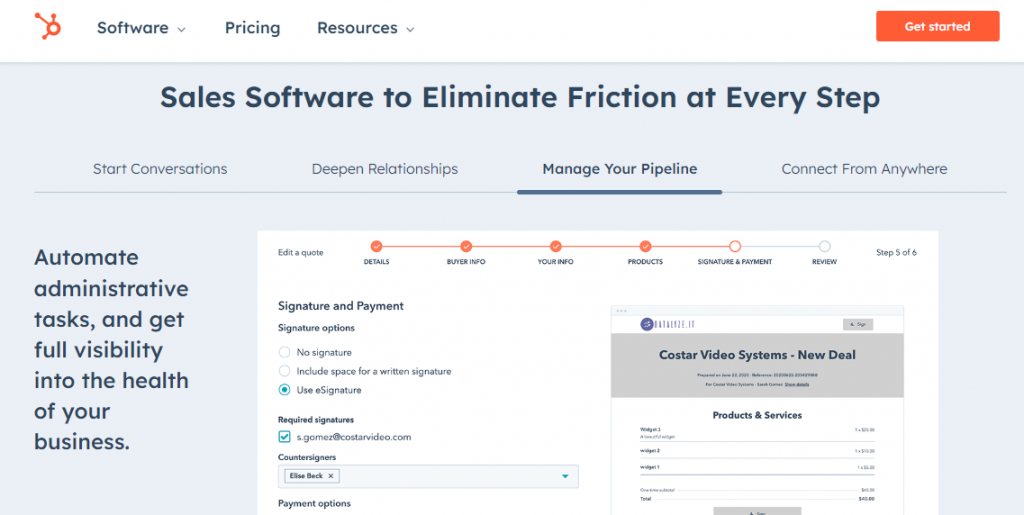The height and width of the screenshot is (515, 1024).
Task: Go to the Pricing page link
Action: click(252, 28)
